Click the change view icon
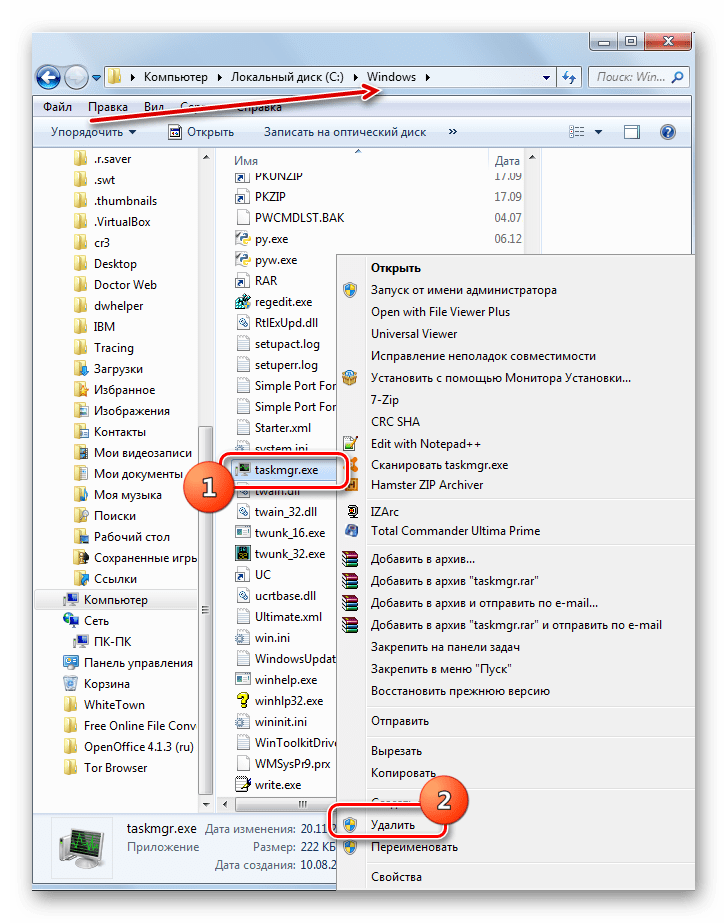The height and width of the screenshot is (923, 727). click(x=577, y=132)
